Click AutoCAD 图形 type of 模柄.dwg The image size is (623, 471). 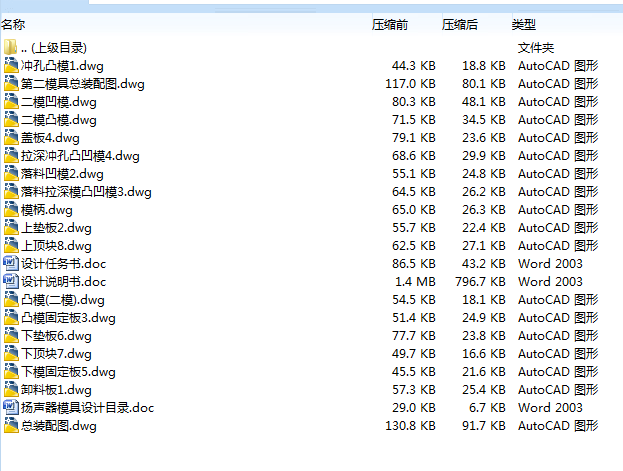pos(558,209)
